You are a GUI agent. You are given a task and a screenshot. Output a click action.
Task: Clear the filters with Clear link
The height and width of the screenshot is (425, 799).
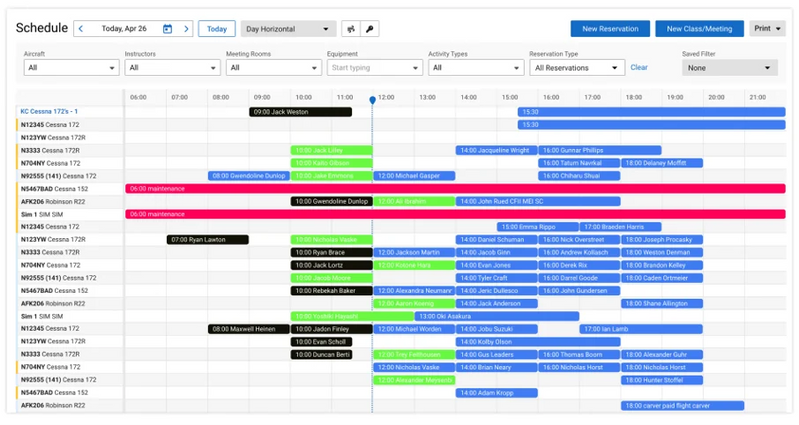point(638,68)
